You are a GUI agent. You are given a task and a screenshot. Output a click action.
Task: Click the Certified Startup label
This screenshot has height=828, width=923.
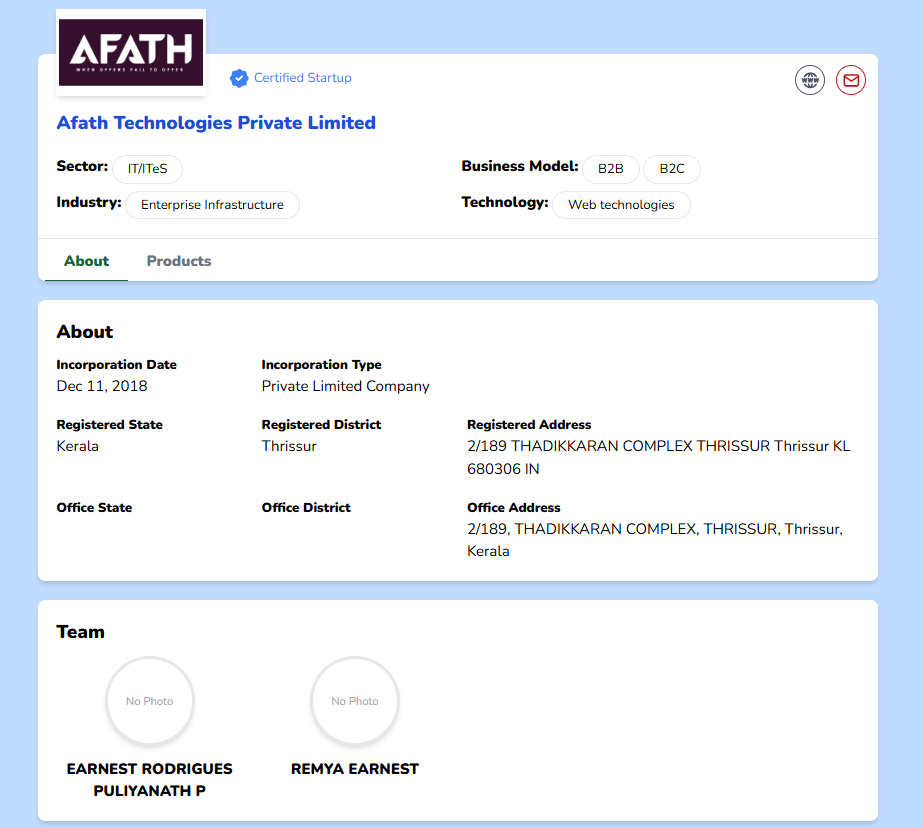pyautogui.click(x=303, y=78)
